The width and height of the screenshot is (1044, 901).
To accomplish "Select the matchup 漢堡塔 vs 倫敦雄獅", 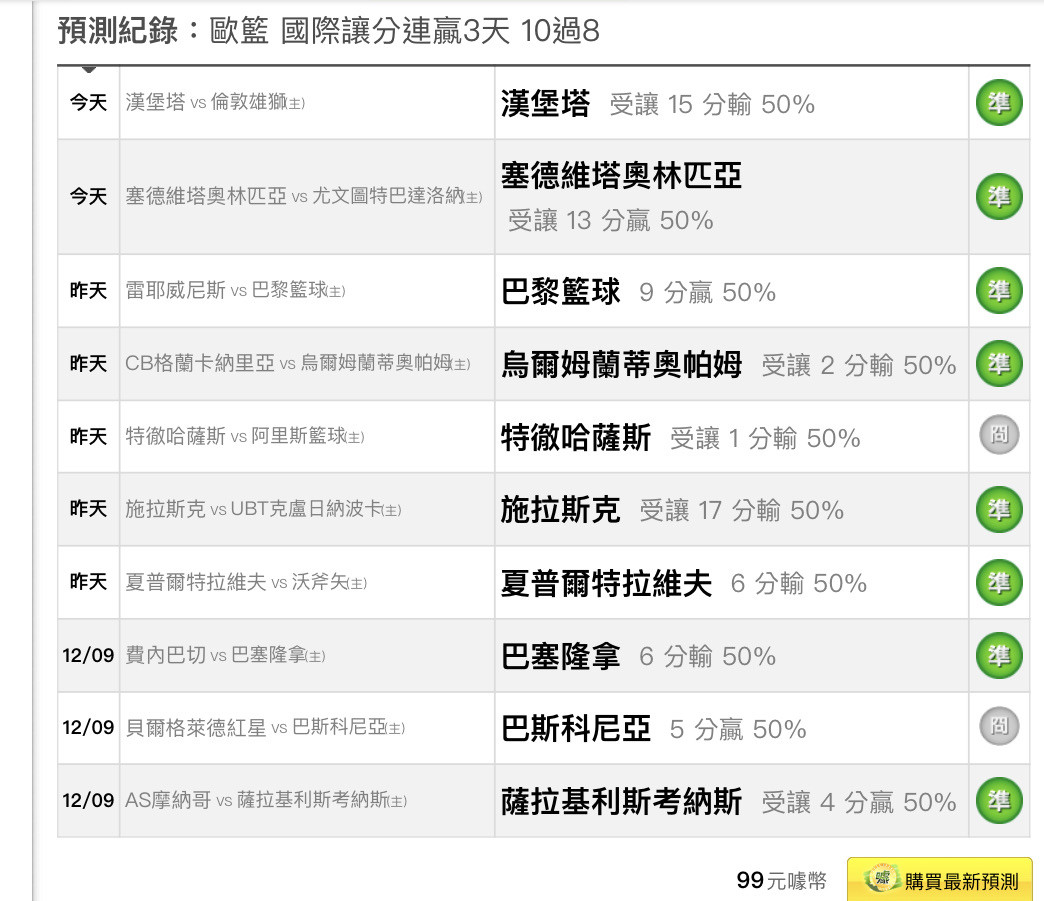I will (215, 103).
